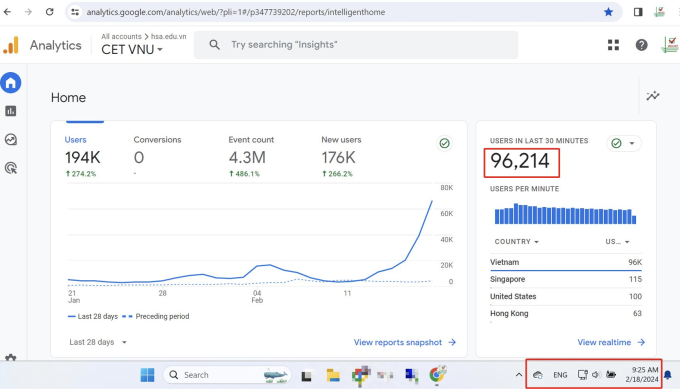
Task: Click the green data quality check icon
Action: coord(445,143)
